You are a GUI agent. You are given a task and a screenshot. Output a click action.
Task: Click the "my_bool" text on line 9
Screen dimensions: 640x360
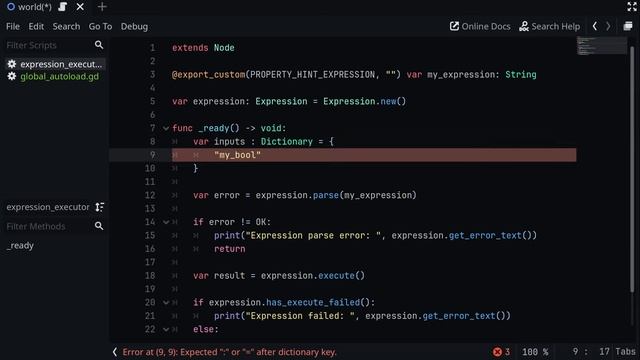[237, 155]
